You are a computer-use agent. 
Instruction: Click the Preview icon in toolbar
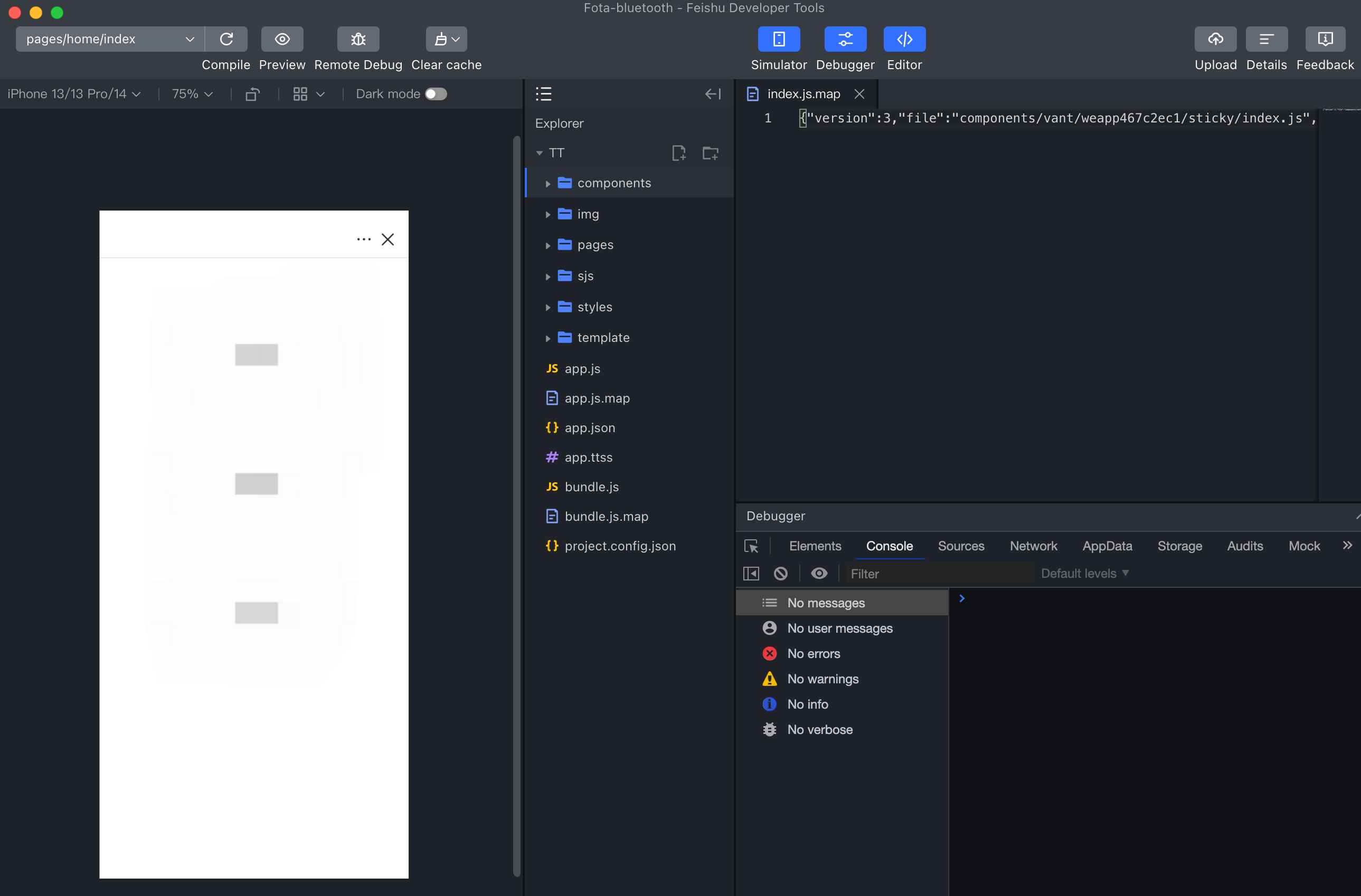(x=282, y=39)
